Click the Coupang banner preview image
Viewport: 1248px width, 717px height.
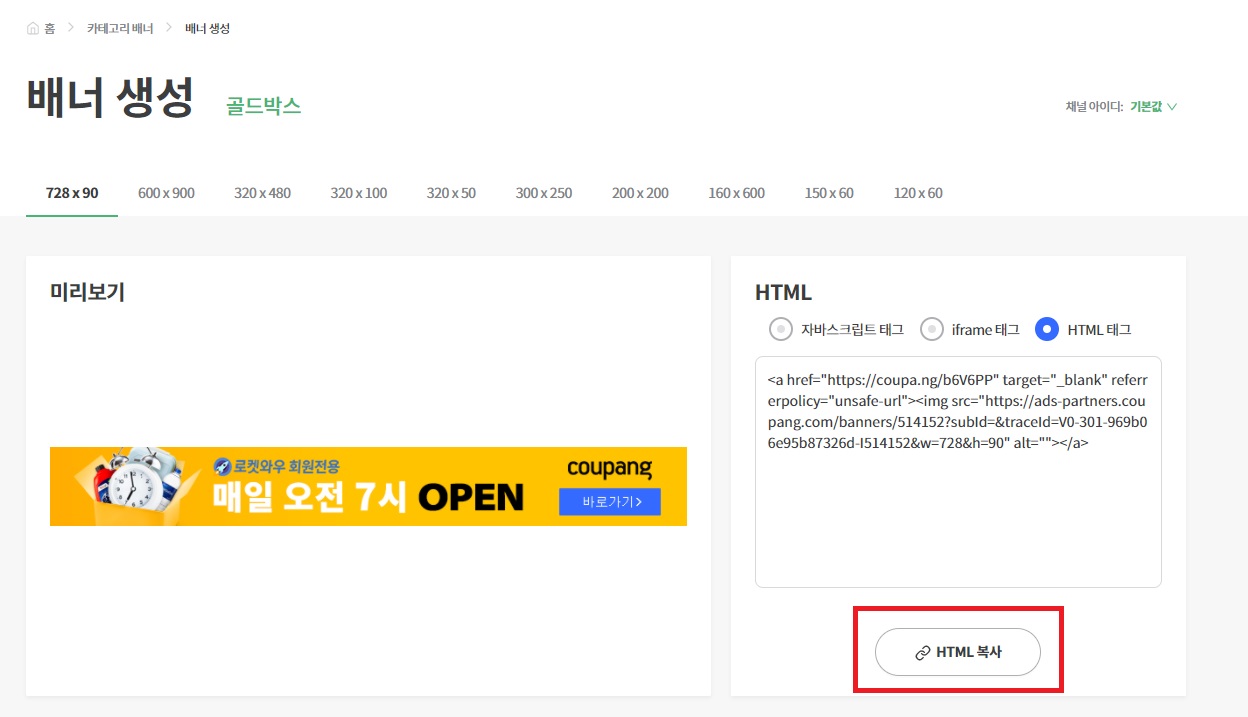[x=368, y=486]
